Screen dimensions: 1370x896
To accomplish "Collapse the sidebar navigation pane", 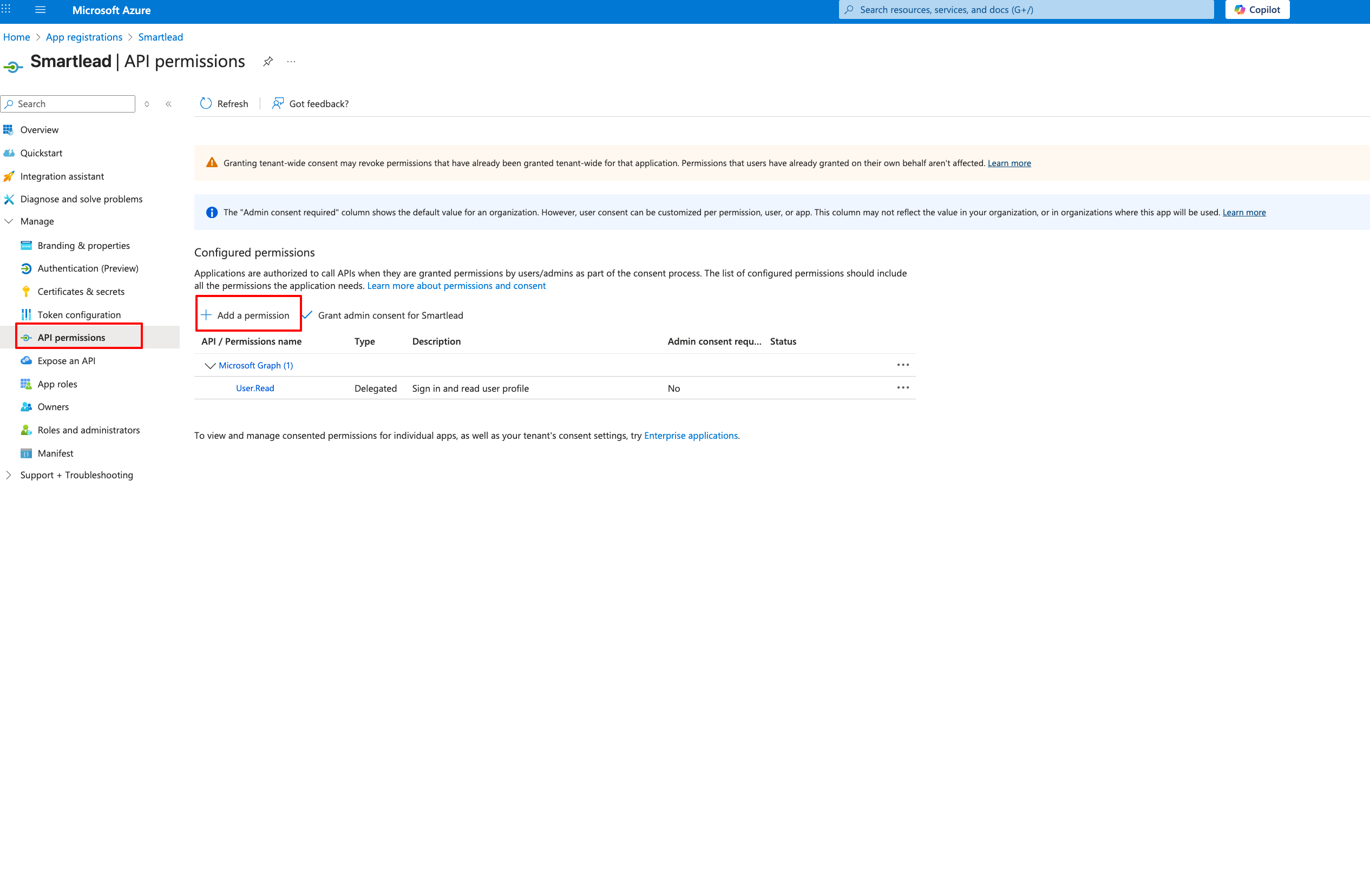I will click(x=169, y=104).
